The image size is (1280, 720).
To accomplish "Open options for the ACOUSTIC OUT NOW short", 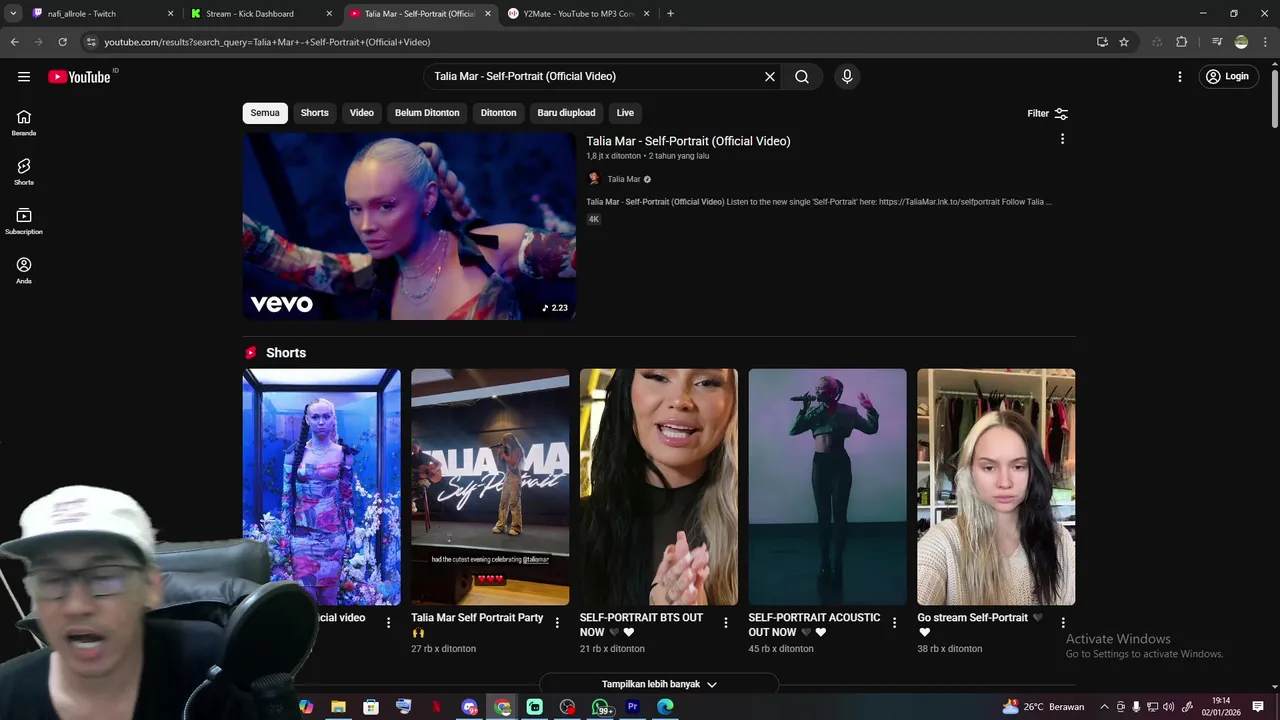I will coord(895,622).
